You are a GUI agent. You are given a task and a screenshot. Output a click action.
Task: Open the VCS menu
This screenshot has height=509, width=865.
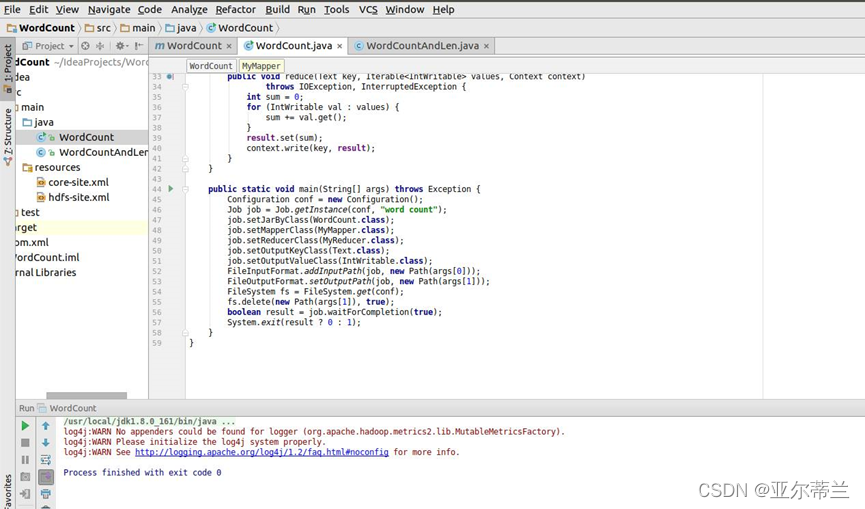(368, 9)
